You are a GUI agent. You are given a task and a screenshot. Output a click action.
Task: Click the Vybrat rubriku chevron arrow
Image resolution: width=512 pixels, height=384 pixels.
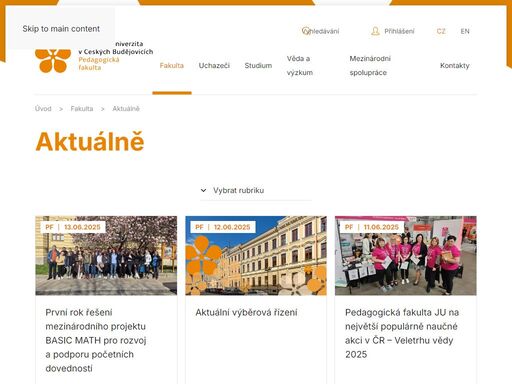(x=203, y=190)
